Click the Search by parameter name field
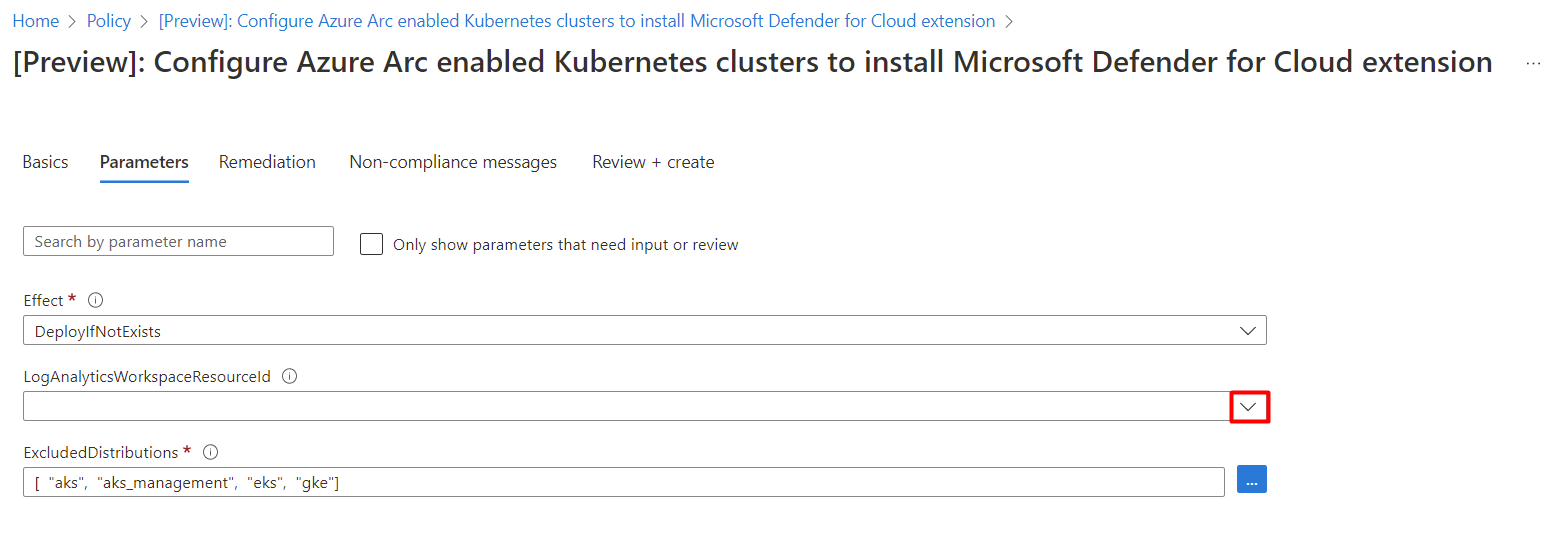The width and height of the screenshot is (1567, 558). [178, 241]
